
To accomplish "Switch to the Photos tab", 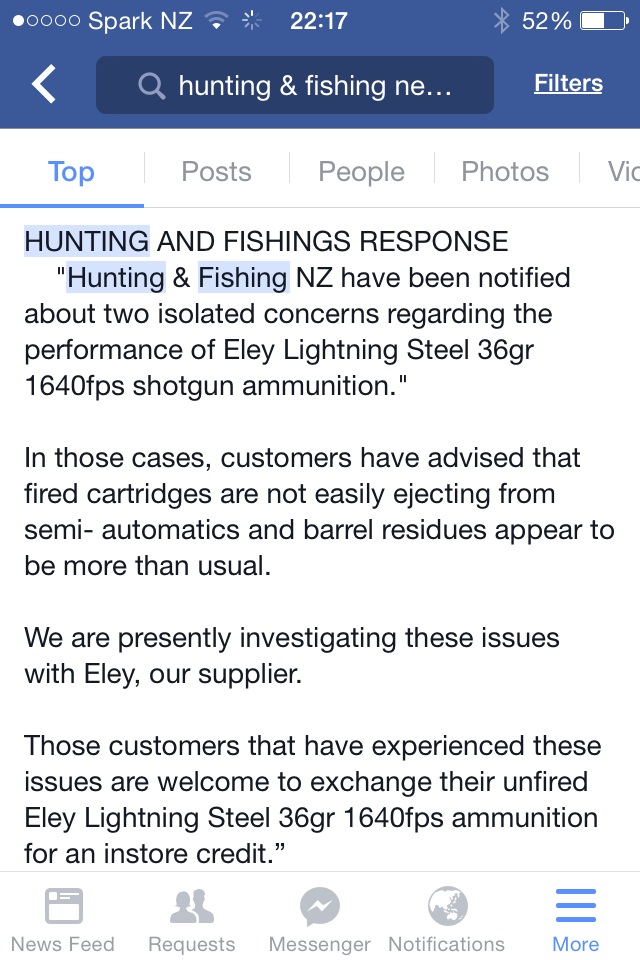I will 505,171.
